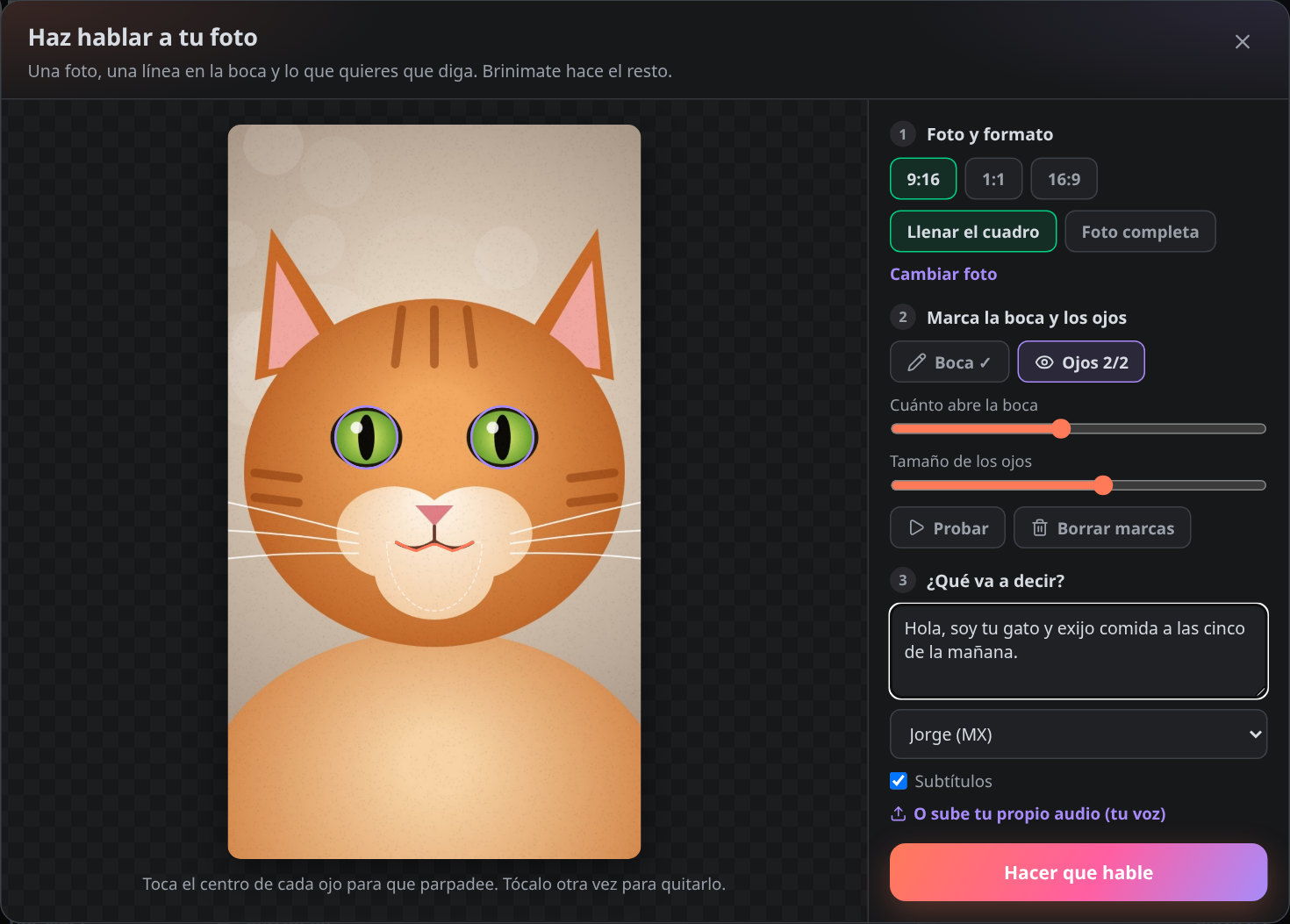Uncheck the Subtítulos checkbox
The width and height of the screenshot is (1290, 924).
pos(899,781)
